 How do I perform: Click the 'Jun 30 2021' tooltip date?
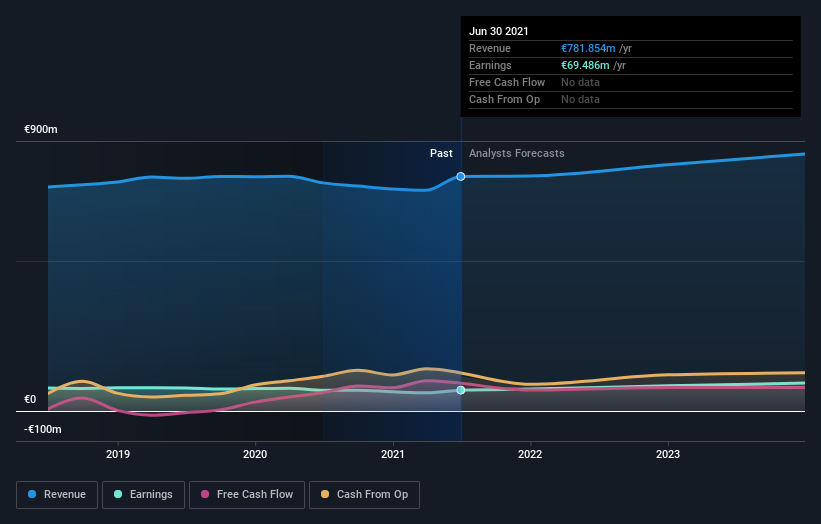498,31
